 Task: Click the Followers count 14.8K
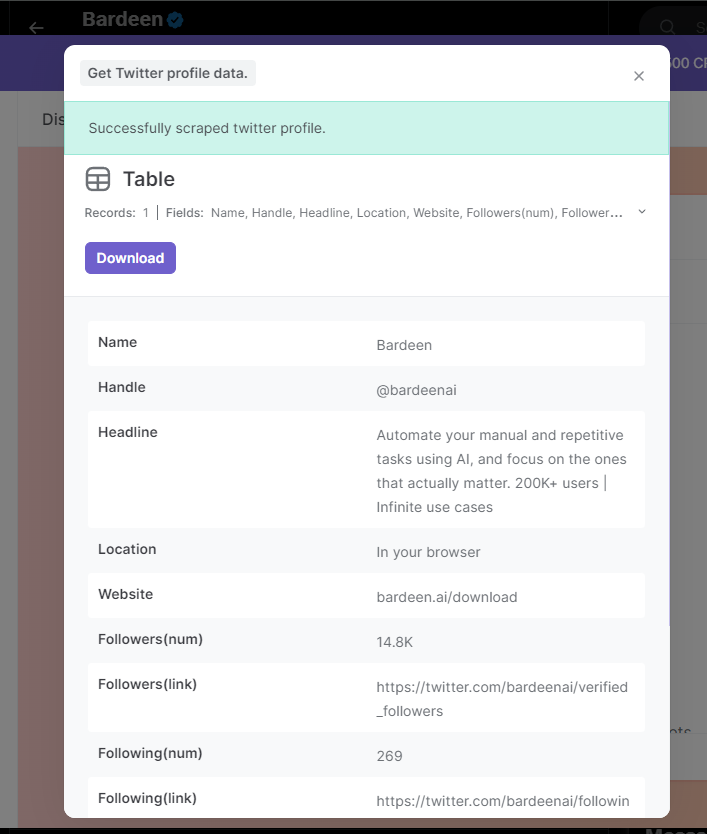394,643
